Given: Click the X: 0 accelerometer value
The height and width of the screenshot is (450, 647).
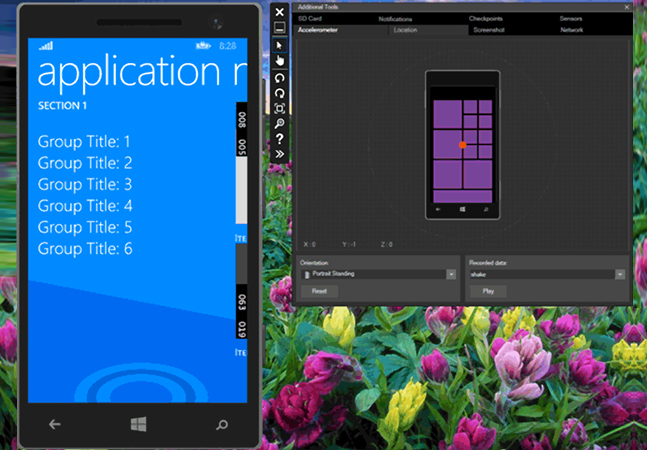Looking at the screenshot, I should pos(309,245).
